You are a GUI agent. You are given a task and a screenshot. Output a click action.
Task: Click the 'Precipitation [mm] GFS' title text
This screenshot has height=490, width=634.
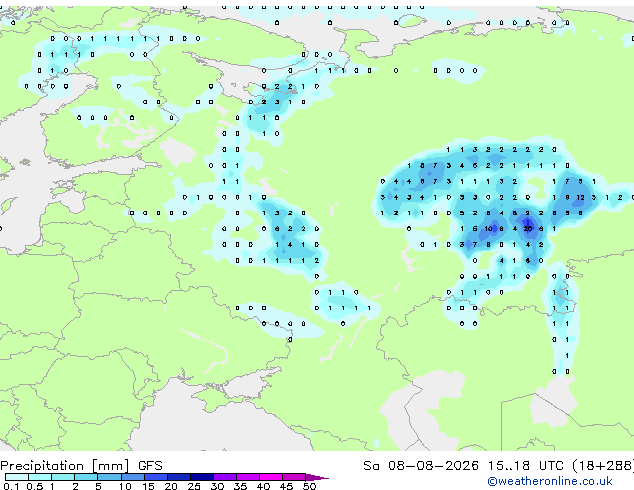[81, 466]
